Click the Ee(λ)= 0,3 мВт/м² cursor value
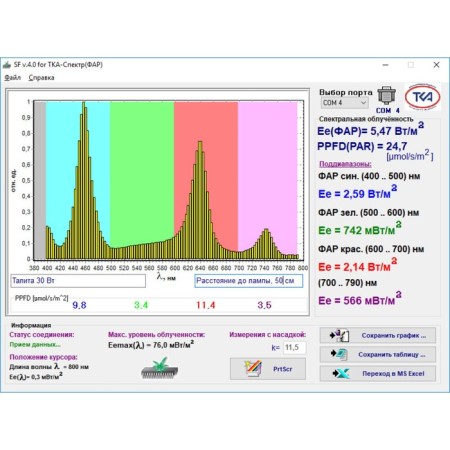This screenshot has height=450, width=450. tap(36, 377)
